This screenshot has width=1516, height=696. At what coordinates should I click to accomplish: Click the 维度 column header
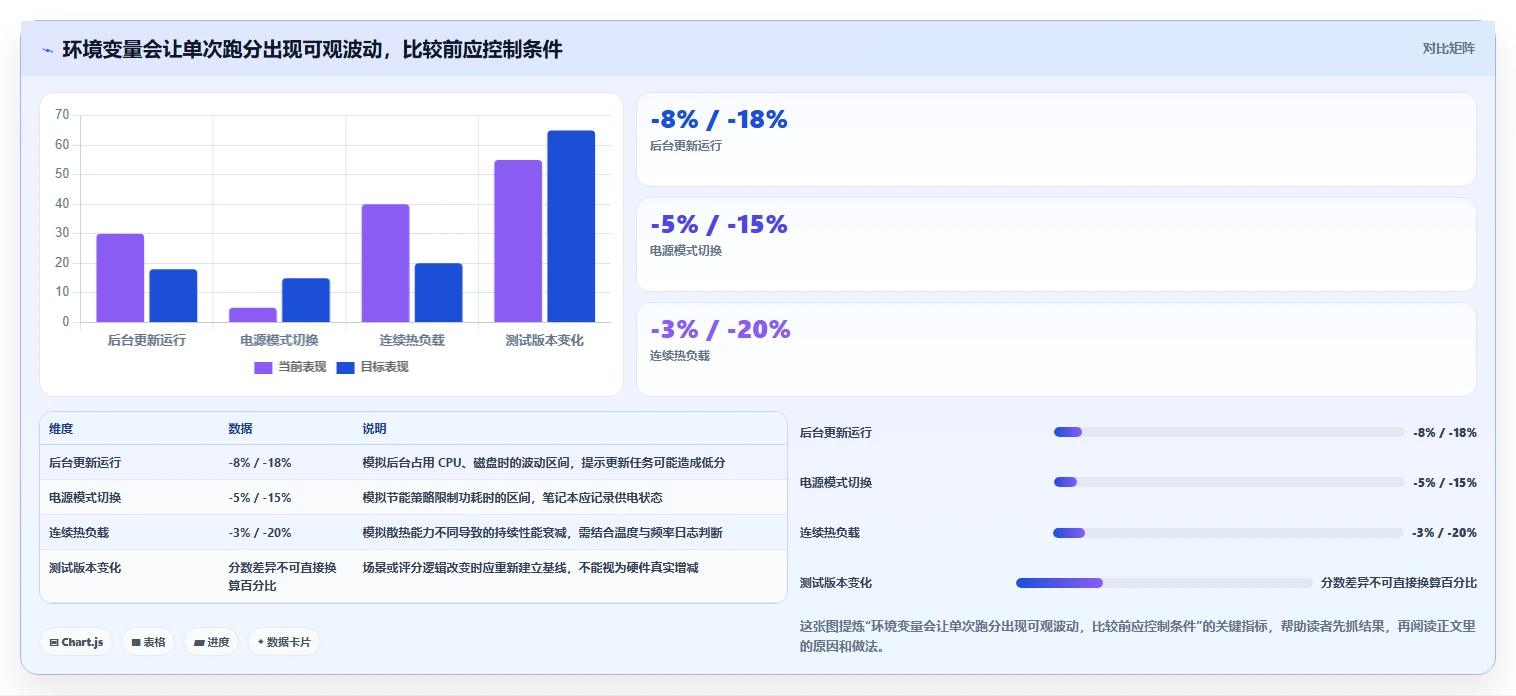[61, 429]
